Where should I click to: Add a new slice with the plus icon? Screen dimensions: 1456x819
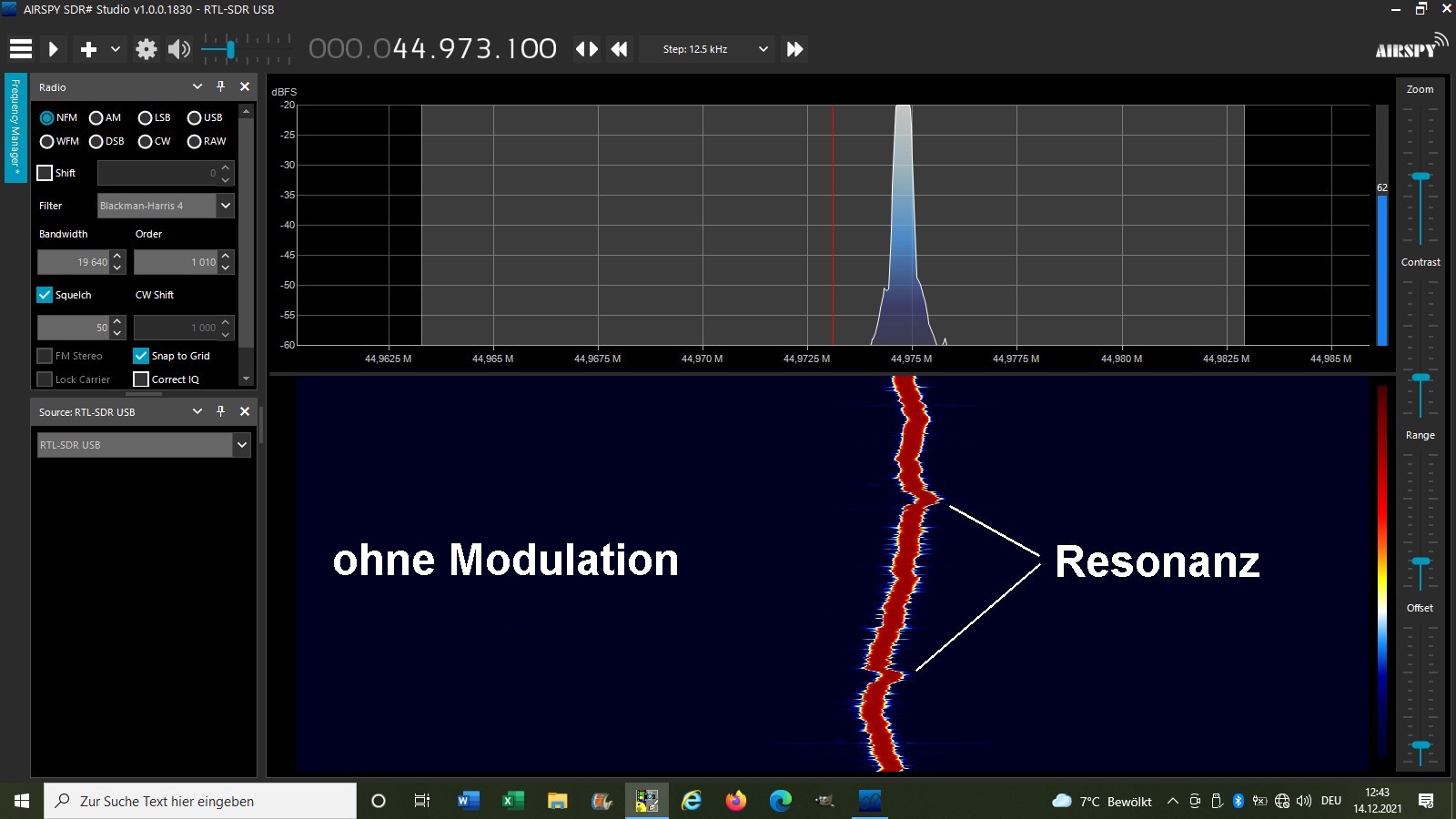pos(88,49)
